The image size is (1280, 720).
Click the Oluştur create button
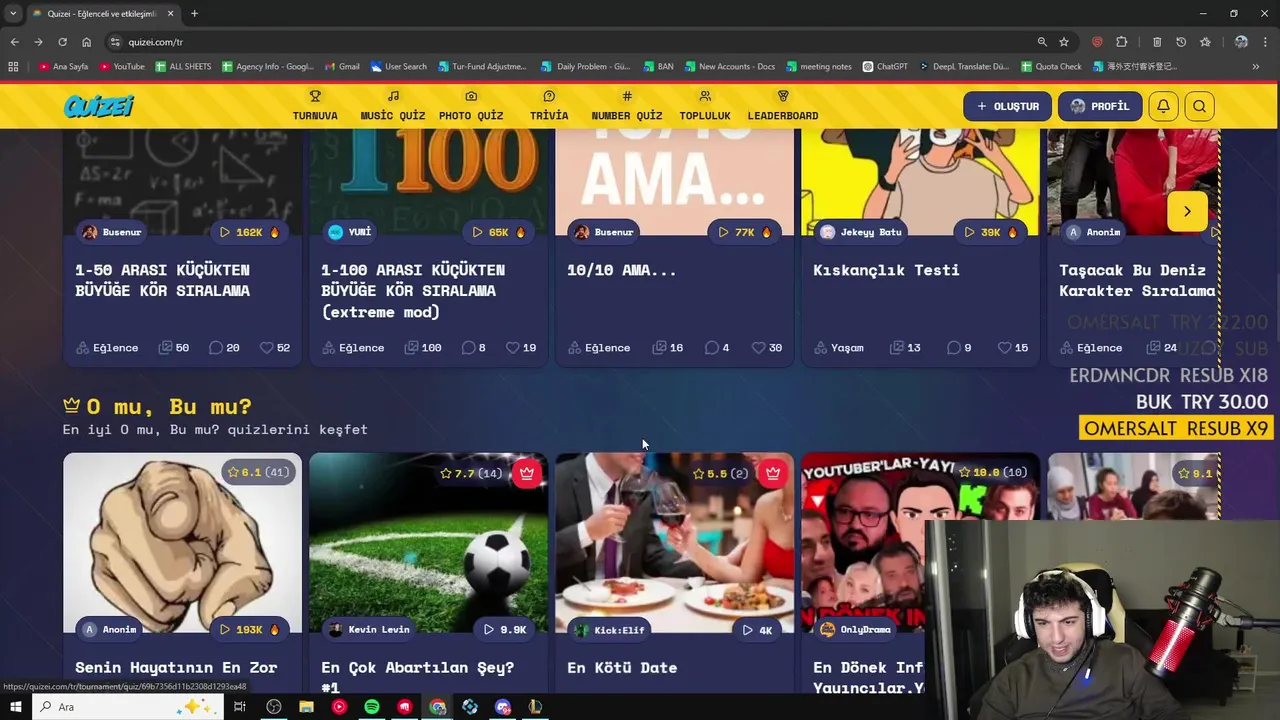point(1007,106)
